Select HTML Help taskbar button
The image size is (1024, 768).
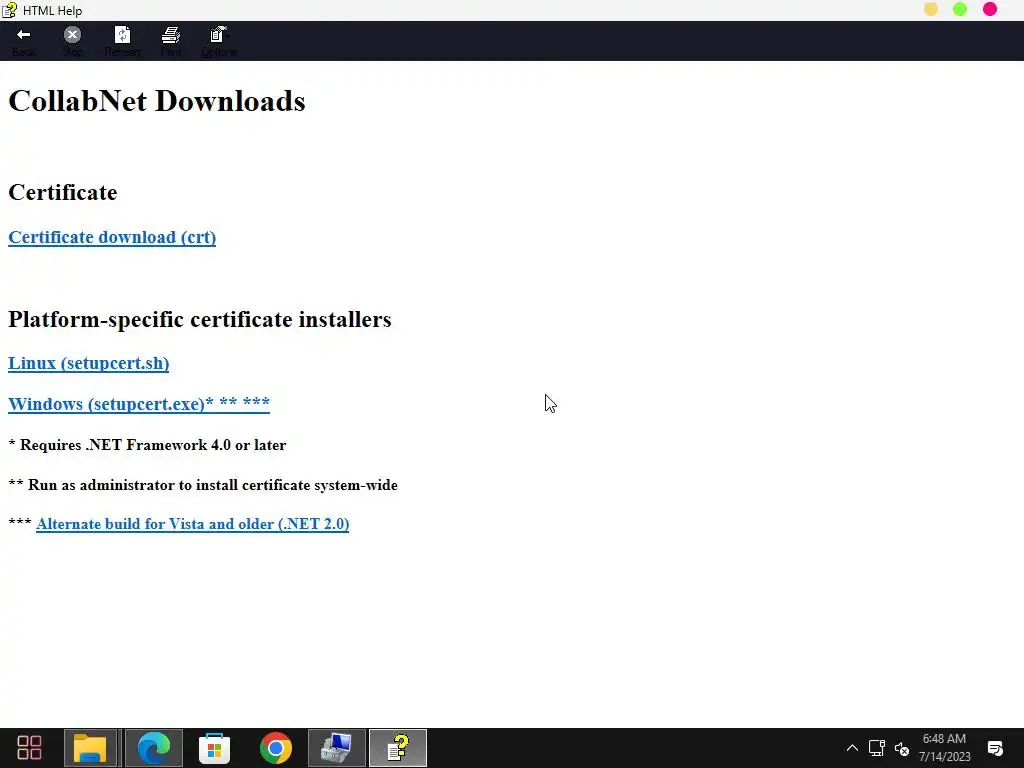[x=398, y=748]
